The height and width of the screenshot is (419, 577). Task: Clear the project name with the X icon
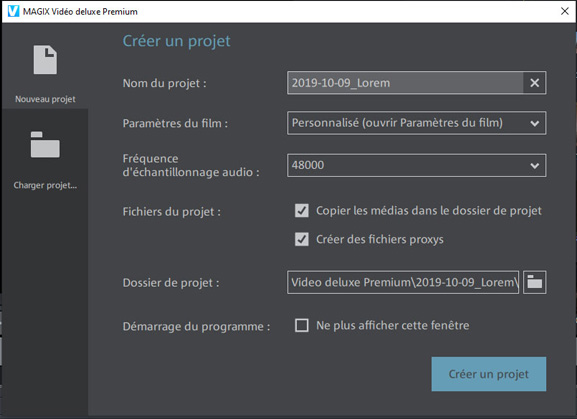pyautogui.click(x=535, y=83)
